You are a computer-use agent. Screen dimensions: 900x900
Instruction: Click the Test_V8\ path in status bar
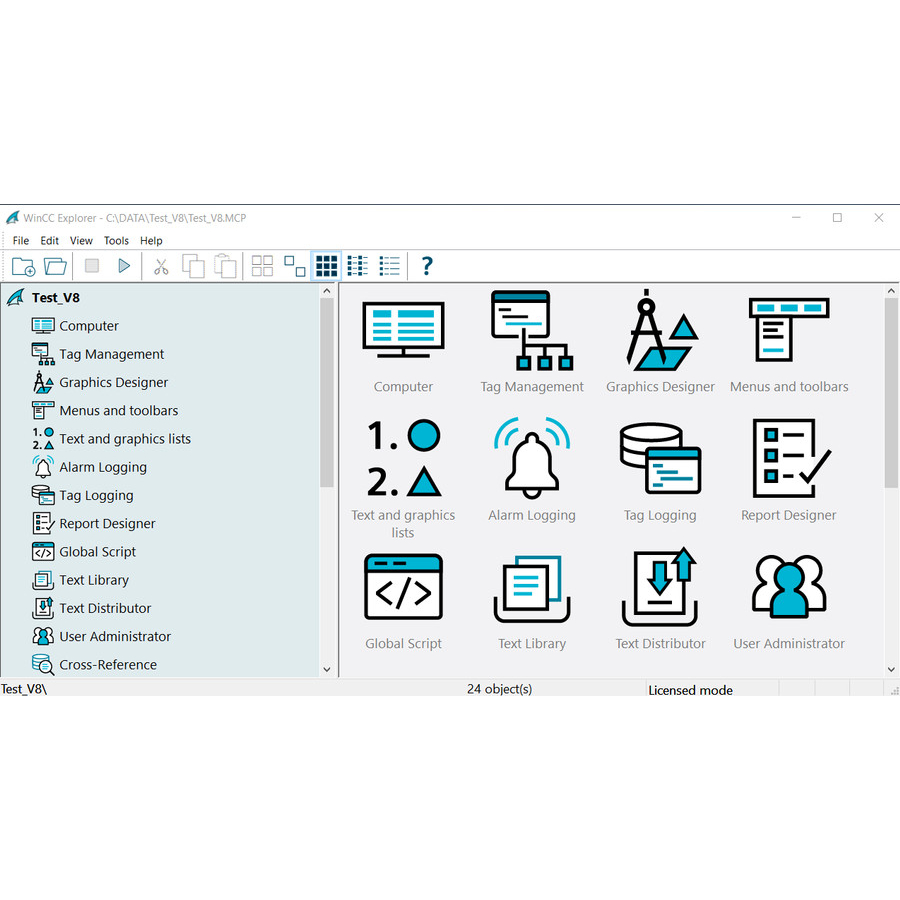pyautogui.click(x=24, y=689)
